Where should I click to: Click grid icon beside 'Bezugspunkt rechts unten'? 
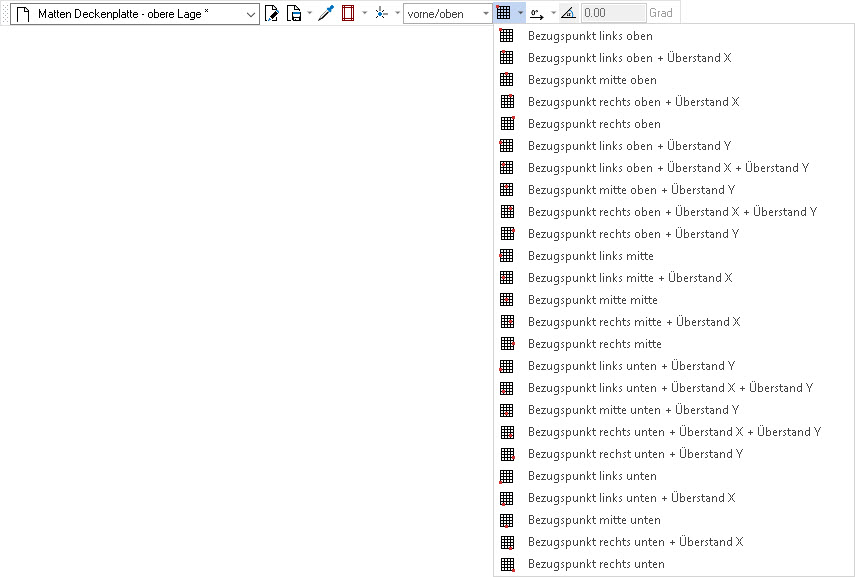pos(507,564)
